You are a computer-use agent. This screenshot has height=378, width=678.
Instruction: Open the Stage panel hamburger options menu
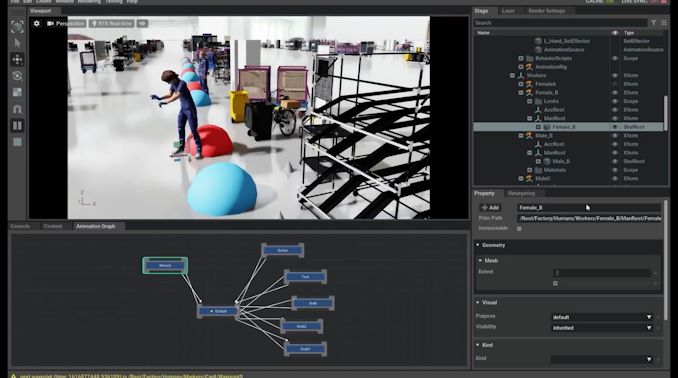tap(664, 22)
